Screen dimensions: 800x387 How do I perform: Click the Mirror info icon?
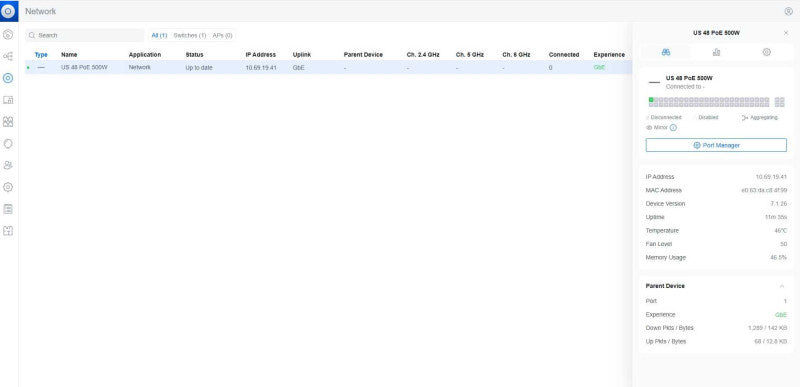click(673, 127)
